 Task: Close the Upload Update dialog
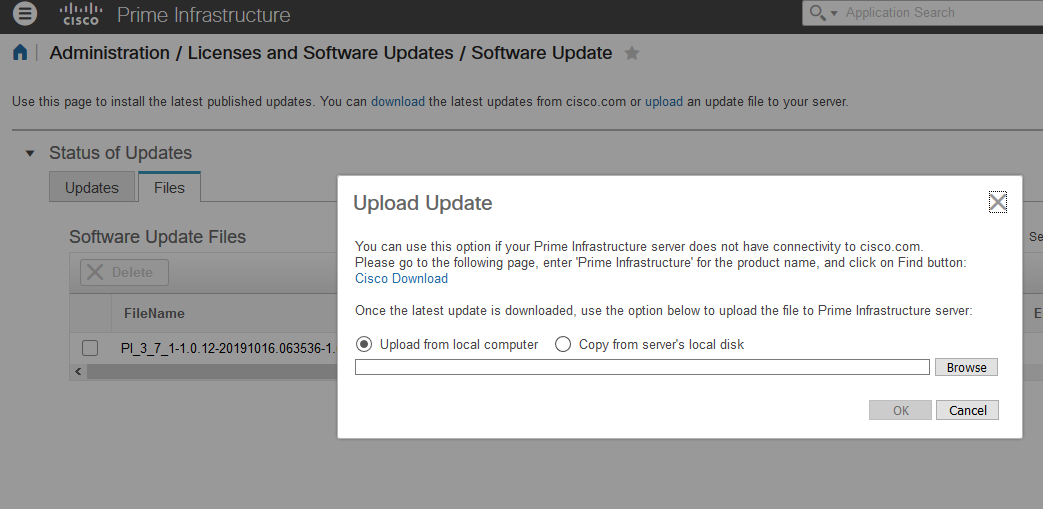[997, 202]
